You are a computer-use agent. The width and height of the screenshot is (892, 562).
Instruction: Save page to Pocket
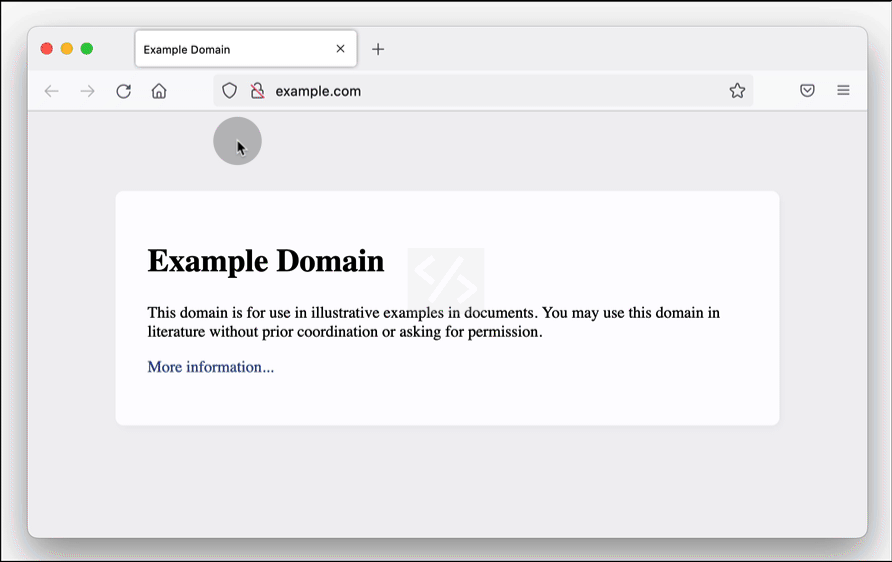click(807, 90)
